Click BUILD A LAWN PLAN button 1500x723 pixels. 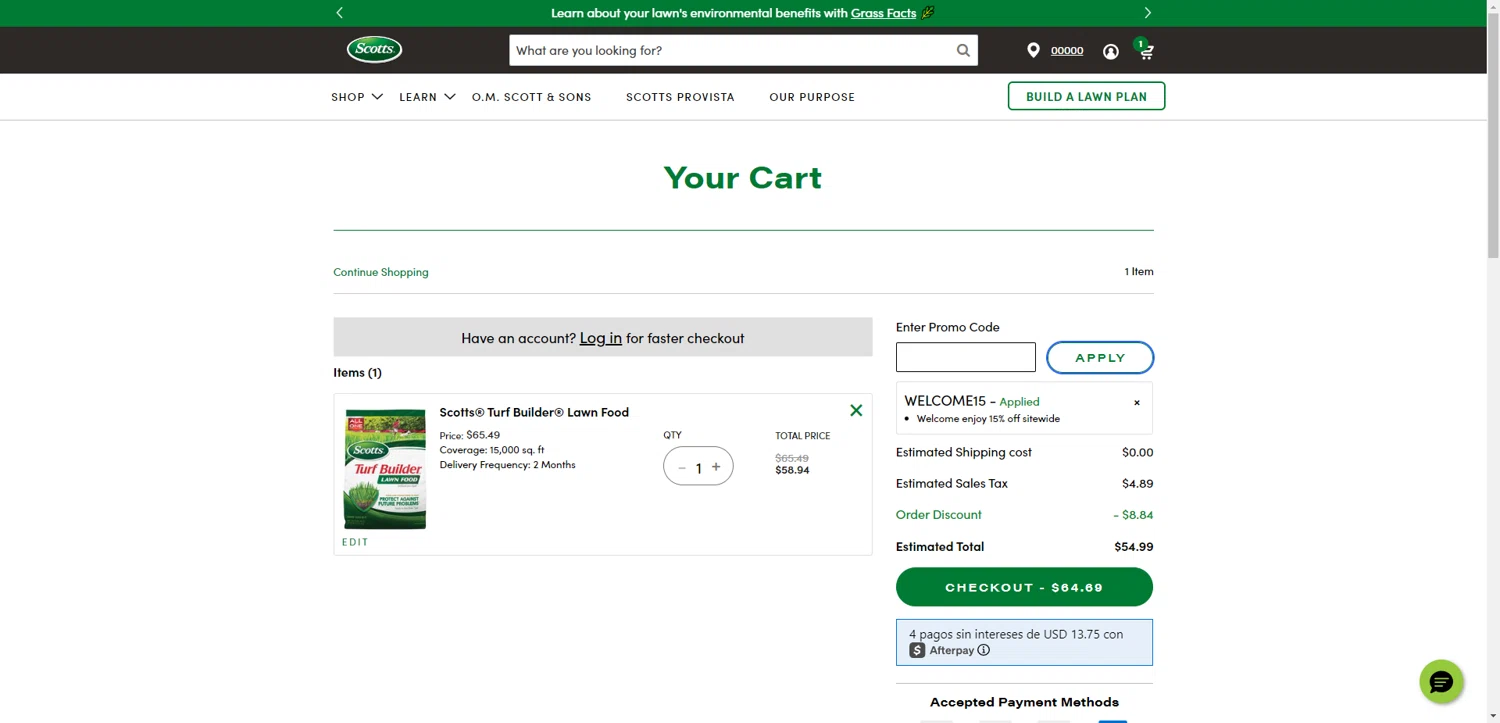(1086, 96)
